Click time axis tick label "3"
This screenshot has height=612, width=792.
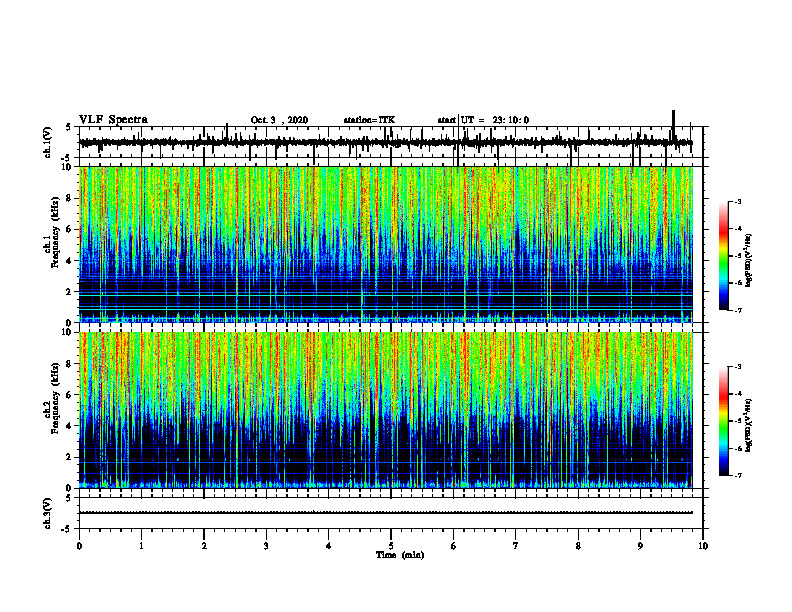coord(266,546)
